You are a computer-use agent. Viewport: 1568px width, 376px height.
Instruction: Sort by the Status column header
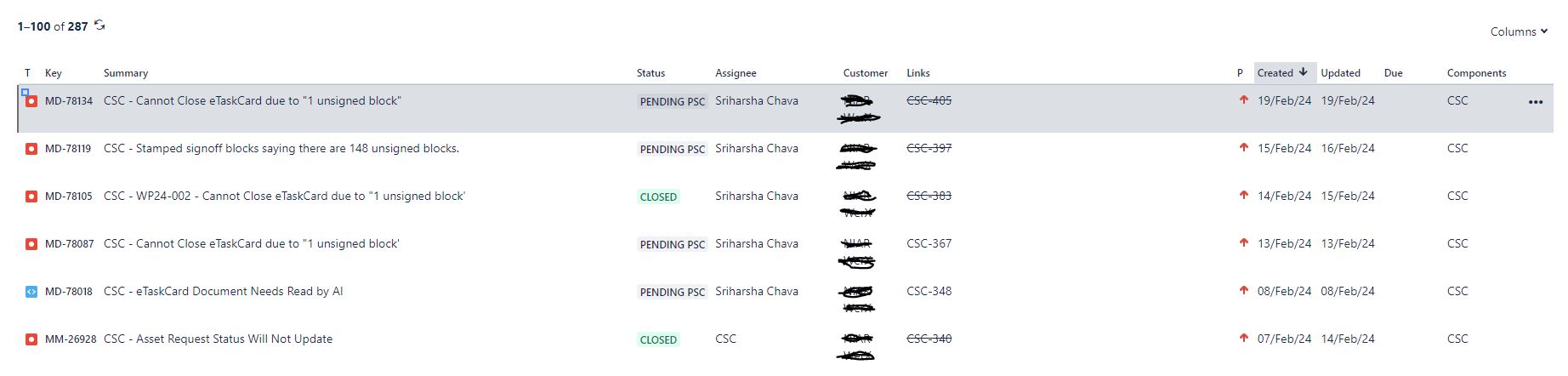(x=650, y=73)
